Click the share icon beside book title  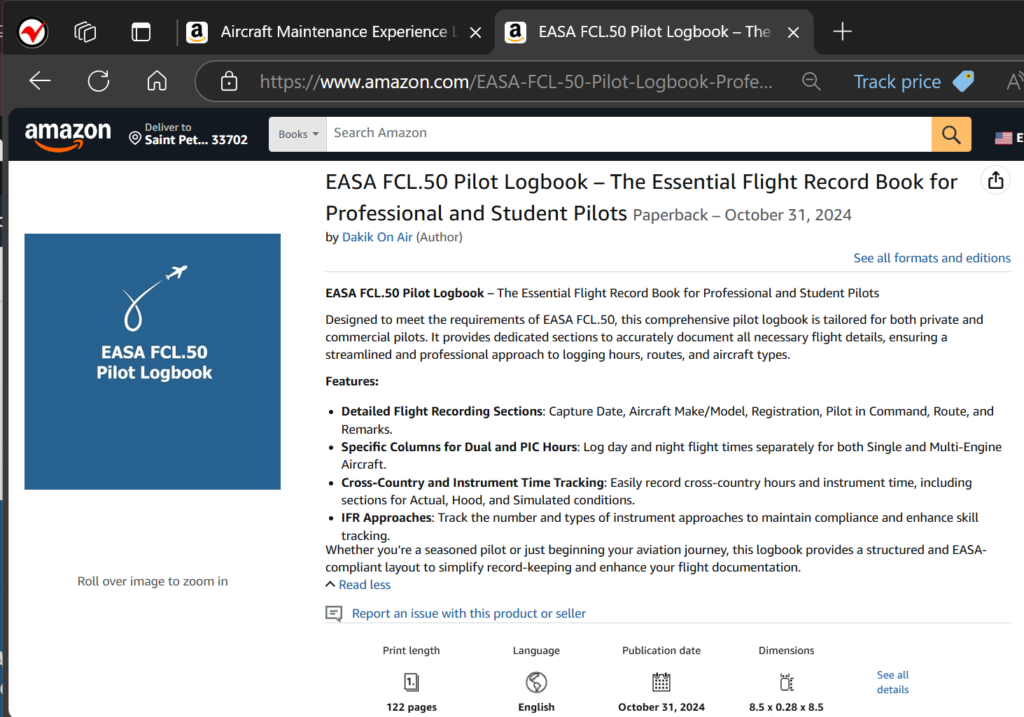coord(995,180)
